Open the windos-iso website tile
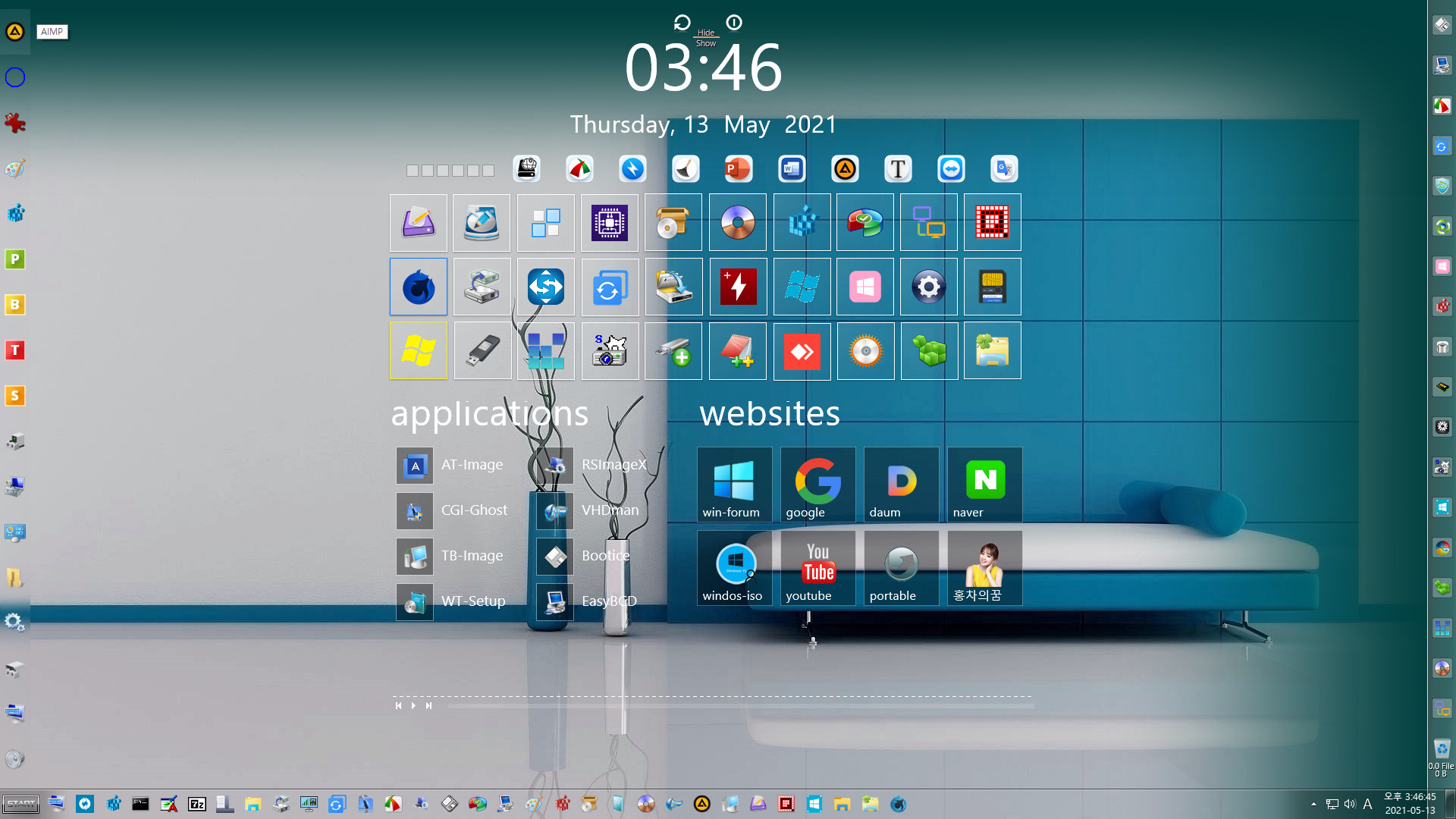The height and width of the screenshot is (819, 1456). (734, 568)
